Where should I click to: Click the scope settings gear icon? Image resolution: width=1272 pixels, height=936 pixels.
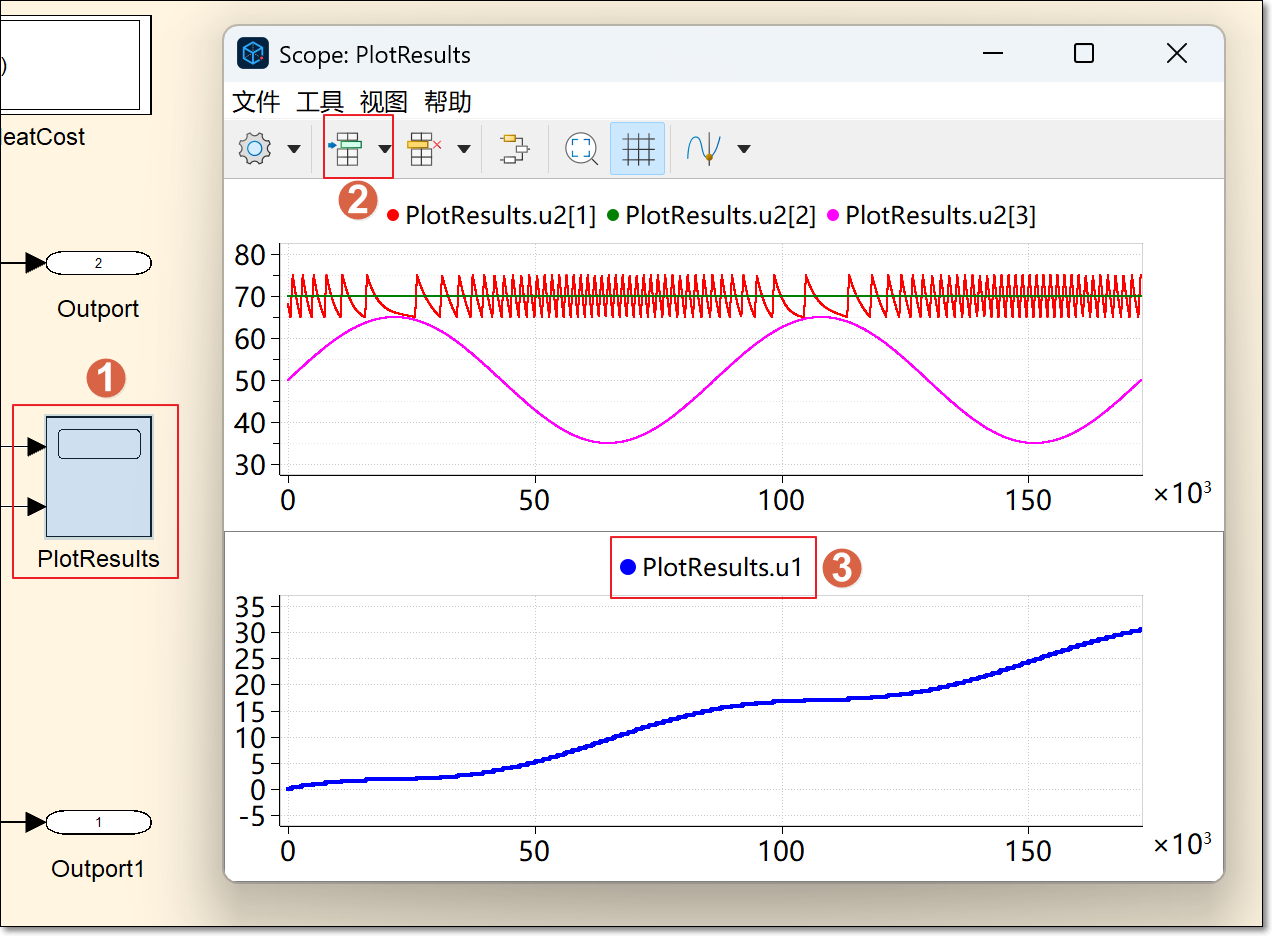pyautogui.click(x=255, y=149)
